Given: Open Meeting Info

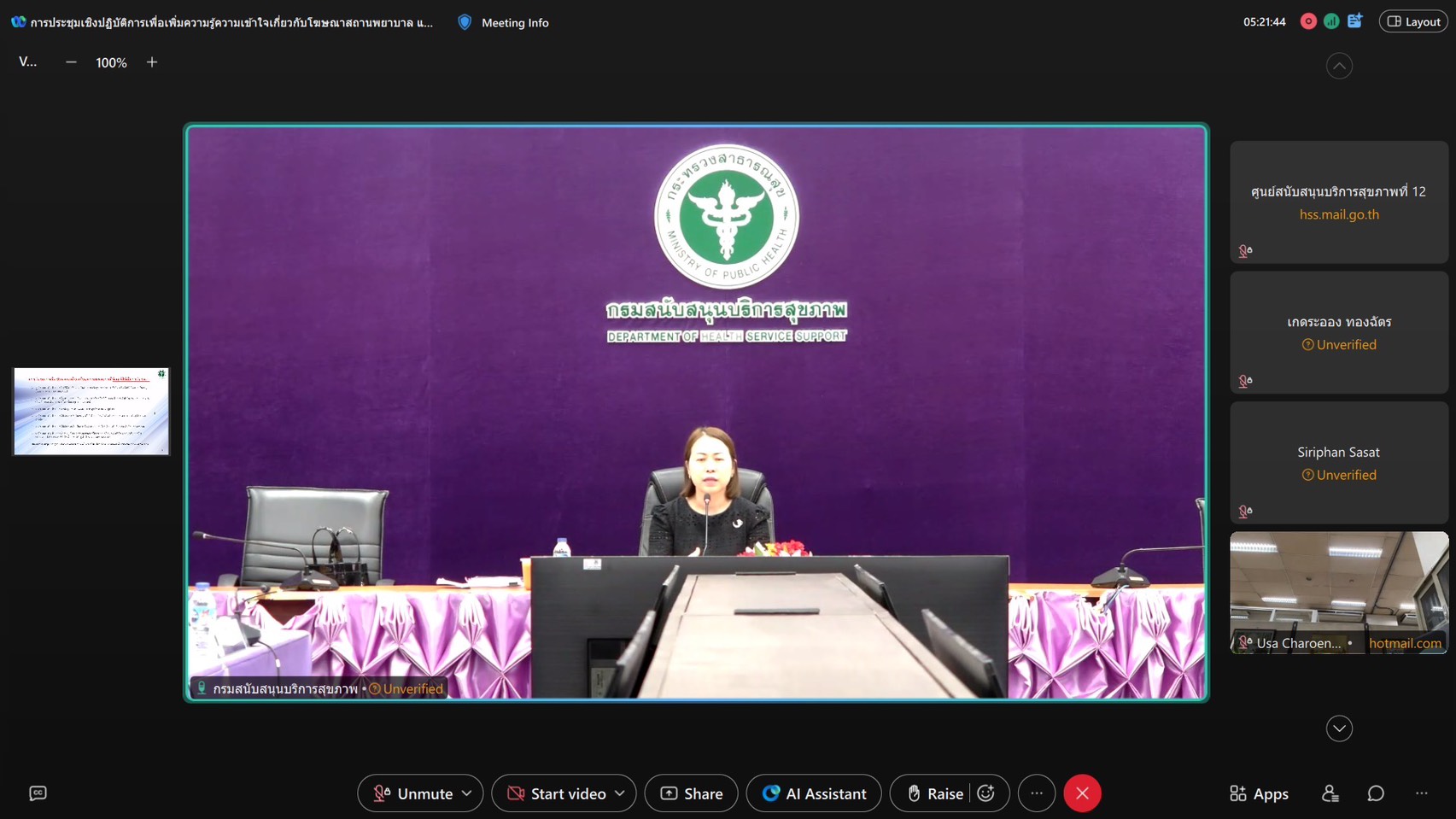Looking at the screenshot, I should [504, 23].
